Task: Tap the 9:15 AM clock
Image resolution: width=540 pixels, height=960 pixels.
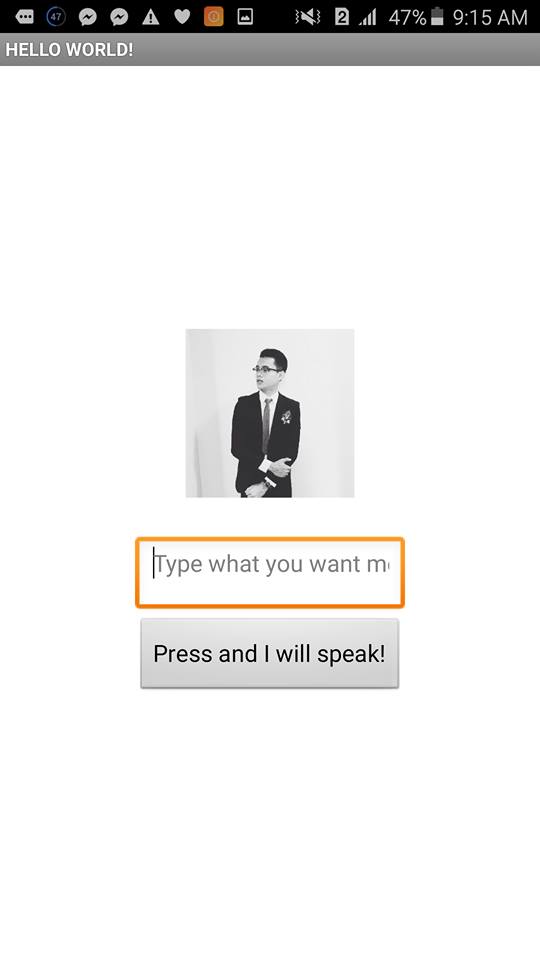Action: [x=490, y=17]
